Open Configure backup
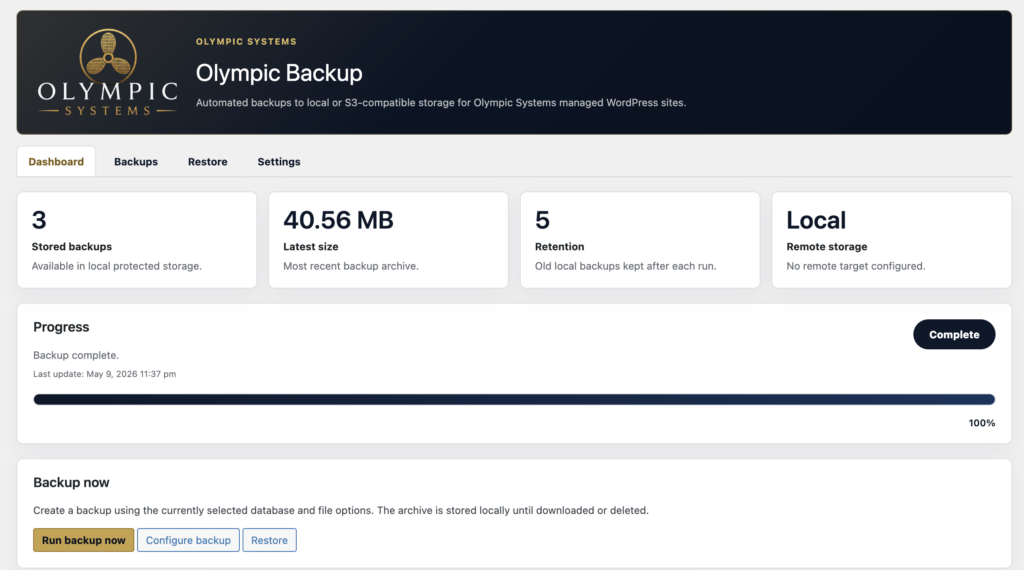 188,540
